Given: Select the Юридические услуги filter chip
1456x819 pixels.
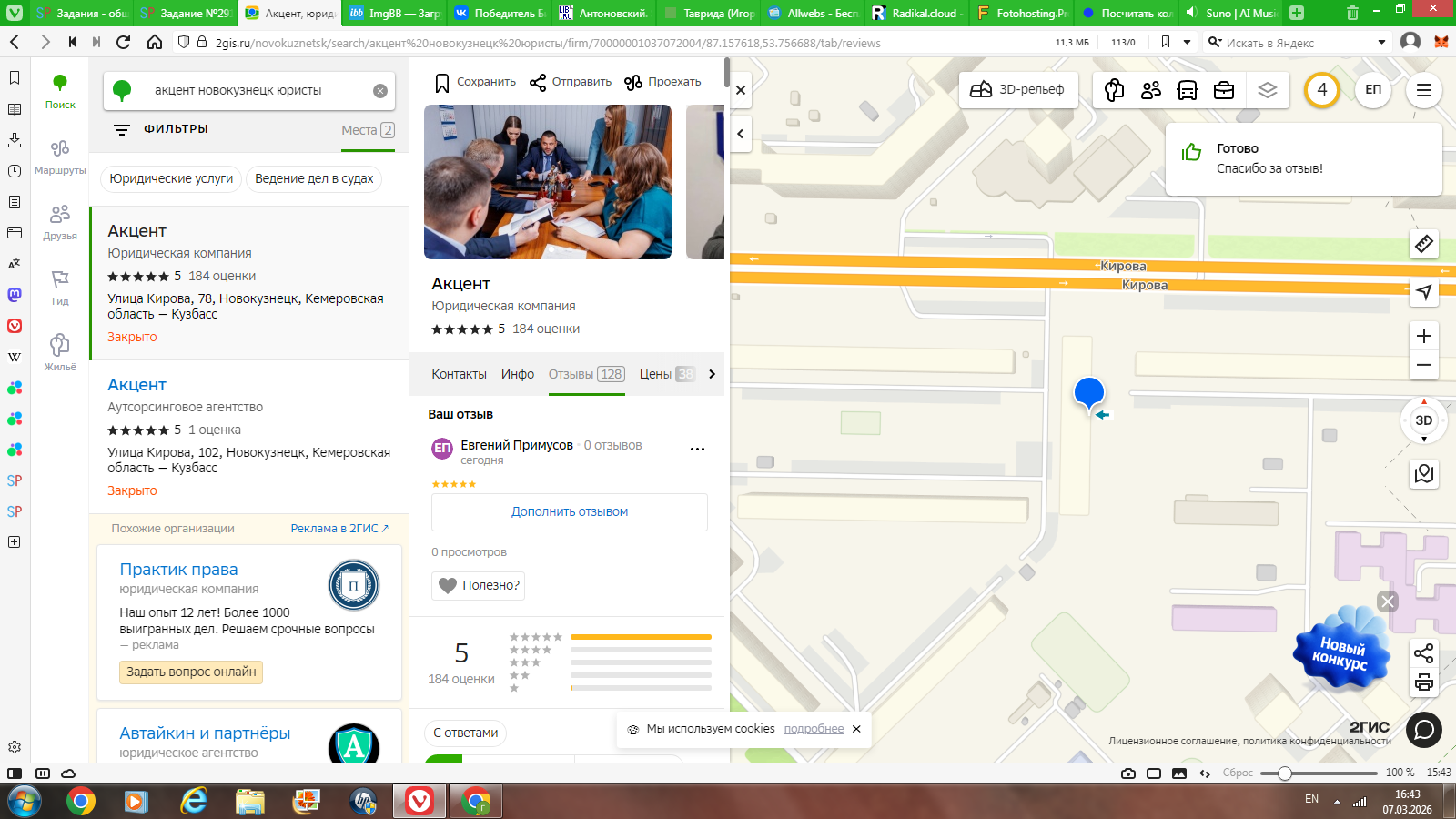Looking at the screenshot, I should (171, 179).
